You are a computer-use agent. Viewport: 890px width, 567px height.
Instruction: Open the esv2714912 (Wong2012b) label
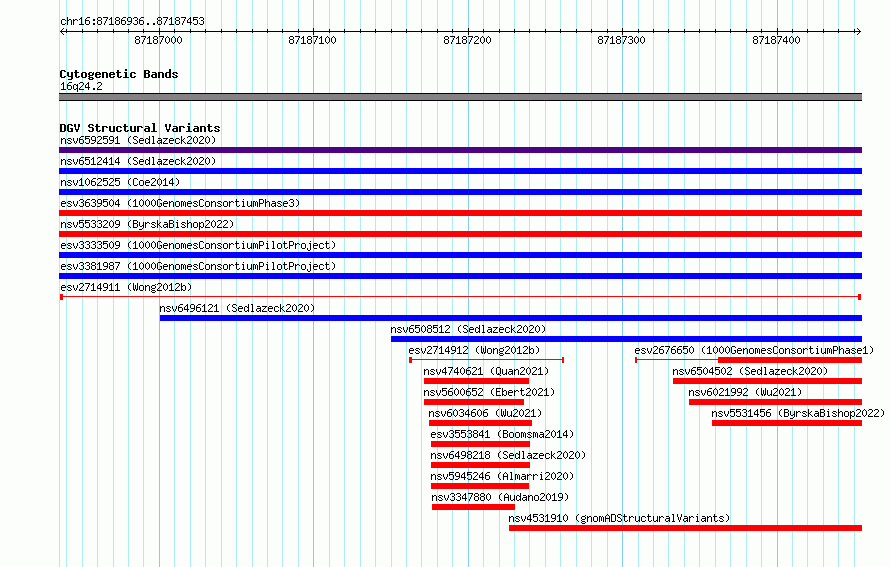(475, 350)
